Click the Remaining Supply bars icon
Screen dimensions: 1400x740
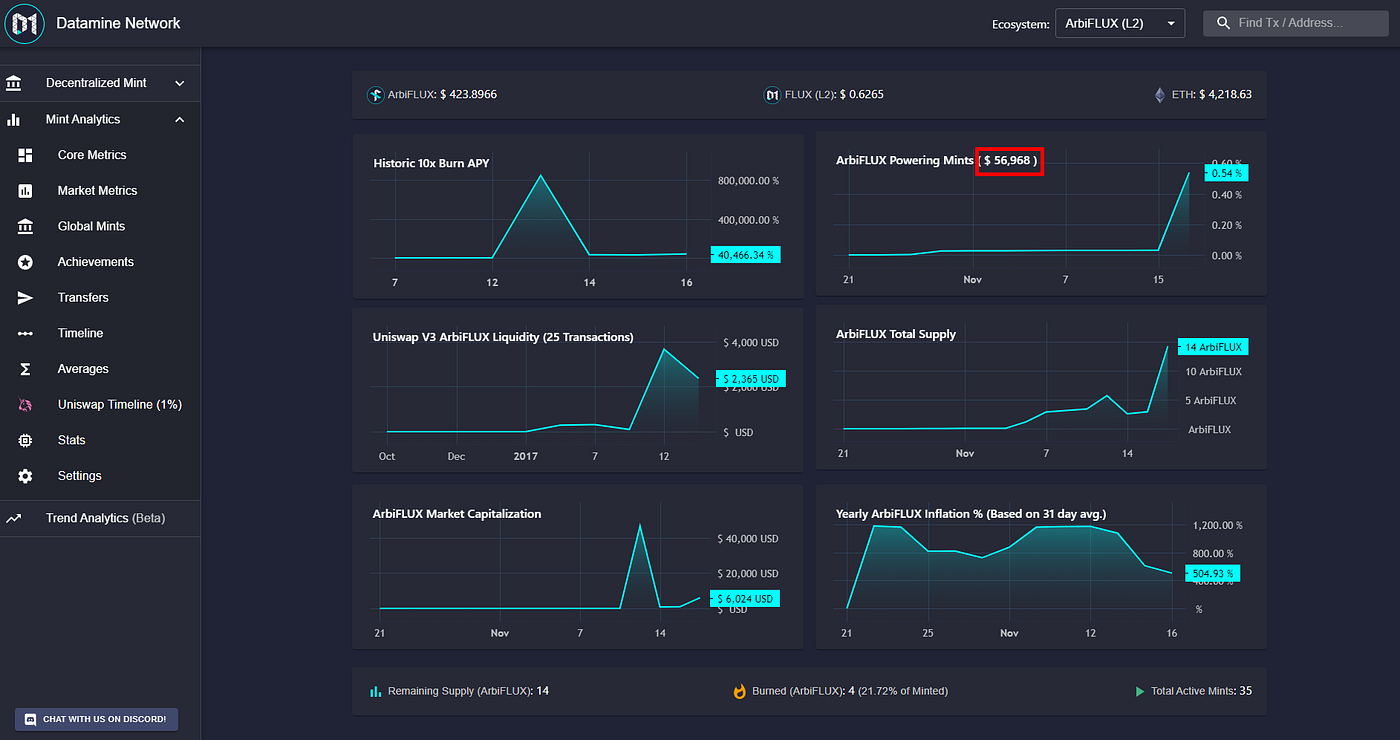point(376,691)
